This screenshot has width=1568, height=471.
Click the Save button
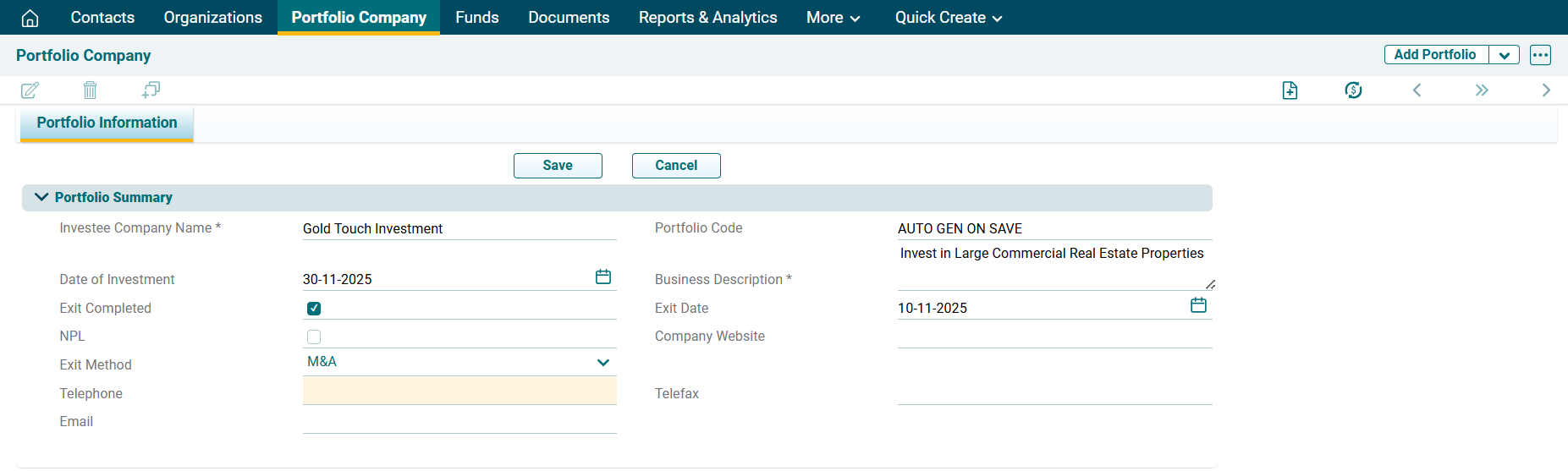[558, 166]
